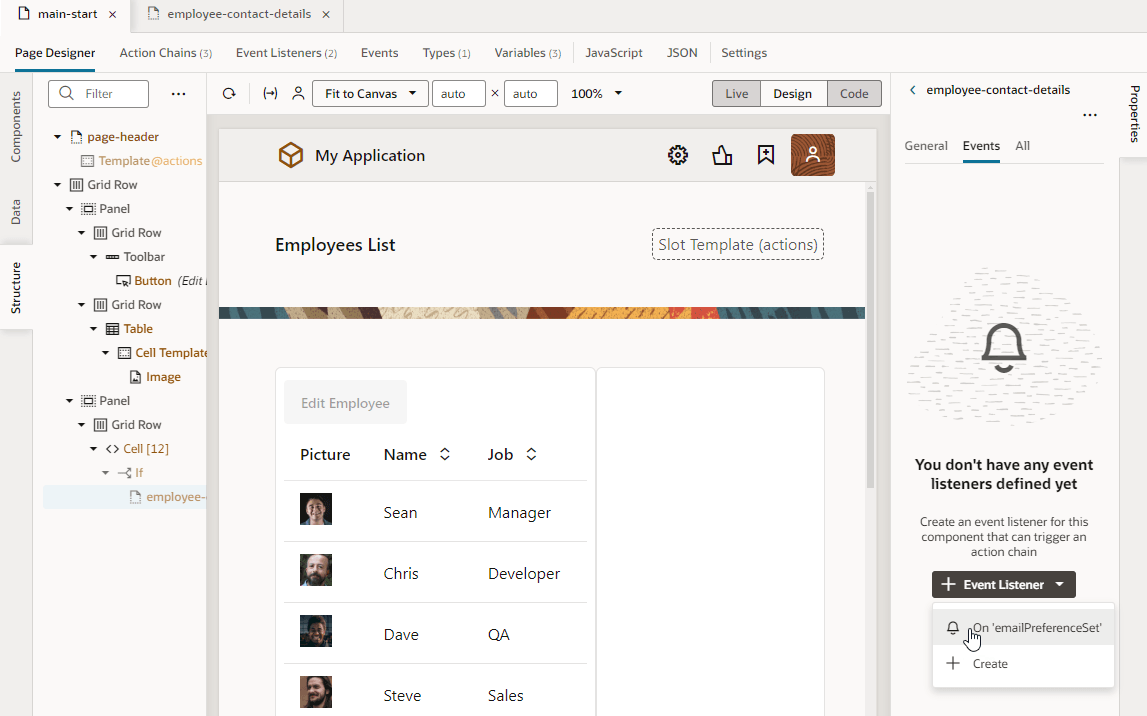Viewport: 1147px width, 716px height.
Task: Click the bookmark icon in My Application header
Action: click(765, 155)
